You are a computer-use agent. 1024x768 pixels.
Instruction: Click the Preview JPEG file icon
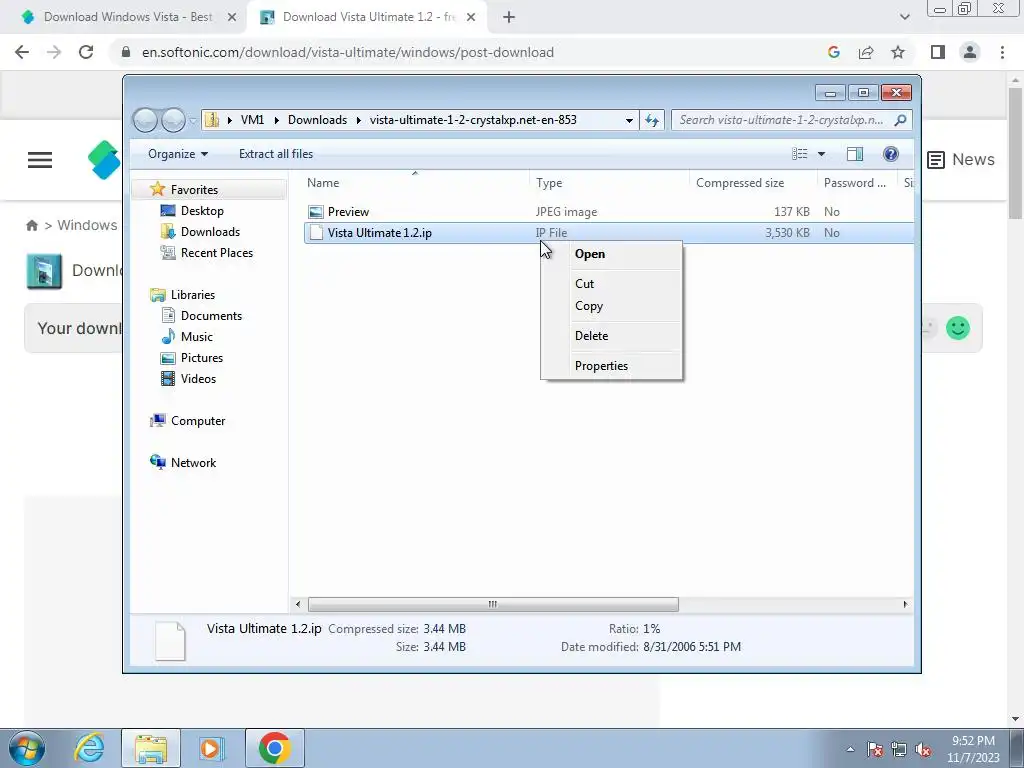point(316,212)
